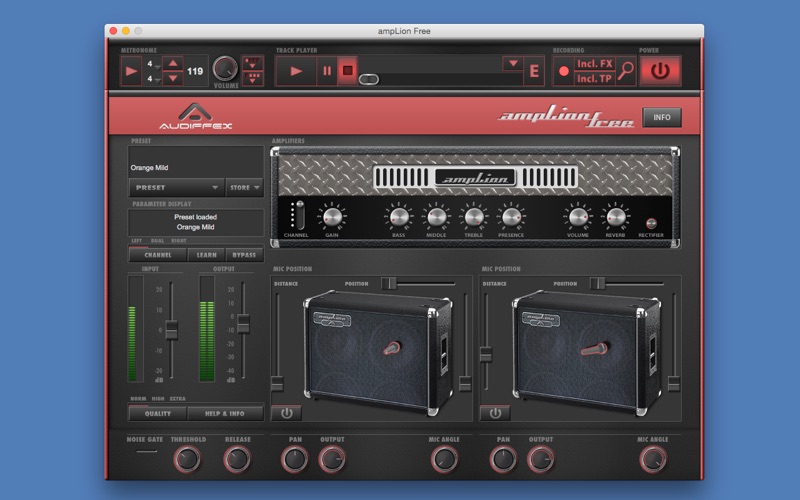Select the CHANNEL tab button
The image size is (800, 500).
tap(158, 255)
